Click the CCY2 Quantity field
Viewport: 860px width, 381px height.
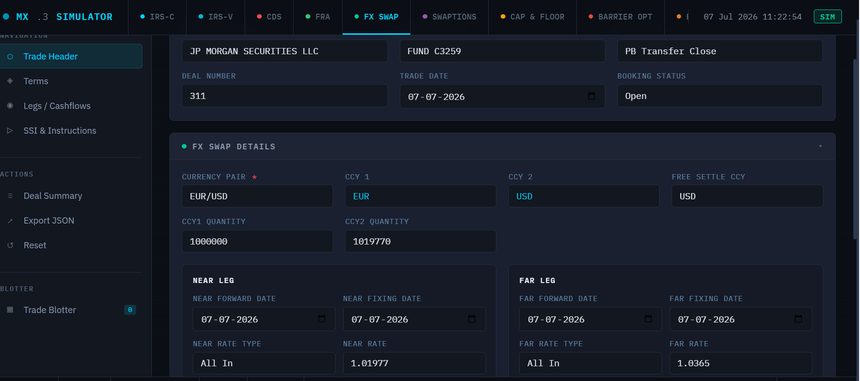pyautogui.click(x=421, y=241)
